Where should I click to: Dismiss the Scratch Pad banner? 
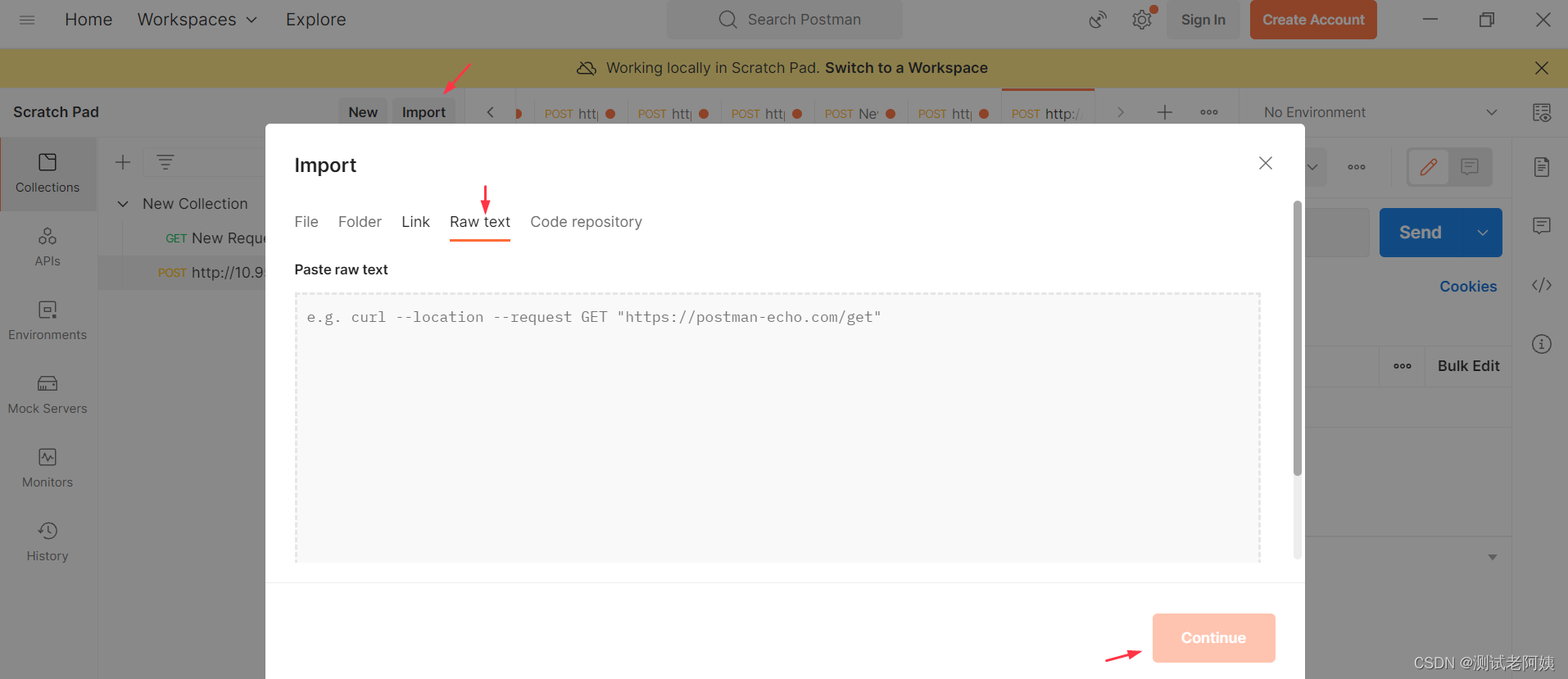click(x=1541, y=68)
